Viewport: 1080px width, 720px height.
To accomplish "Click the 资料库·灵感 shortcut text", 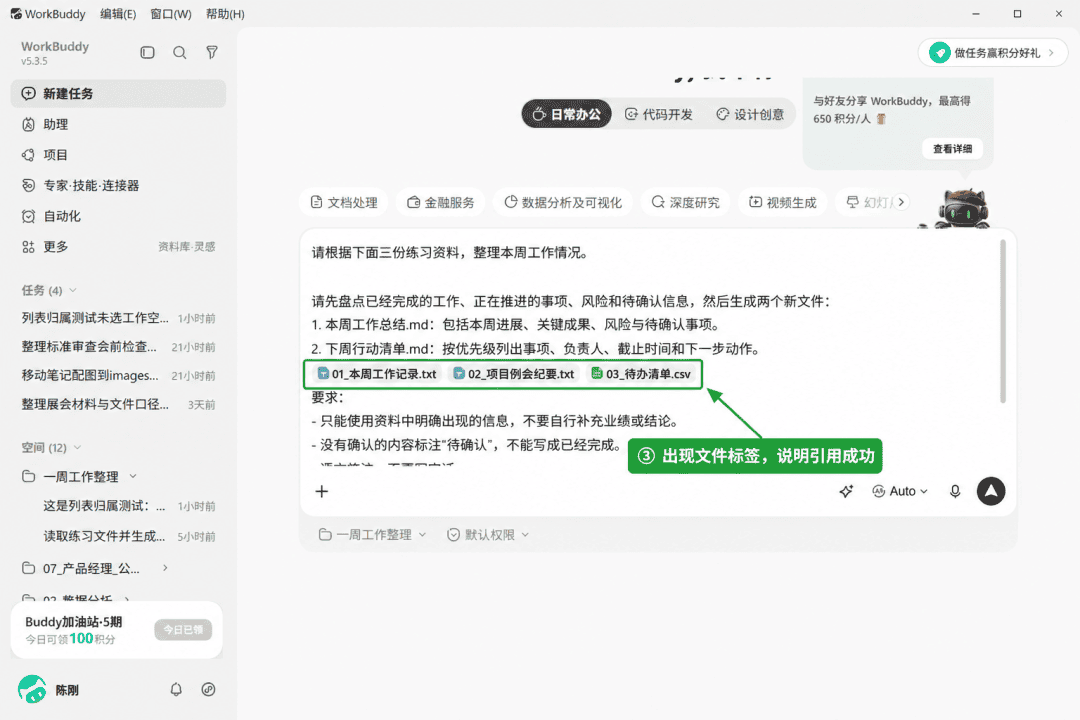I will pyautogui.click(x=187, y=247).
